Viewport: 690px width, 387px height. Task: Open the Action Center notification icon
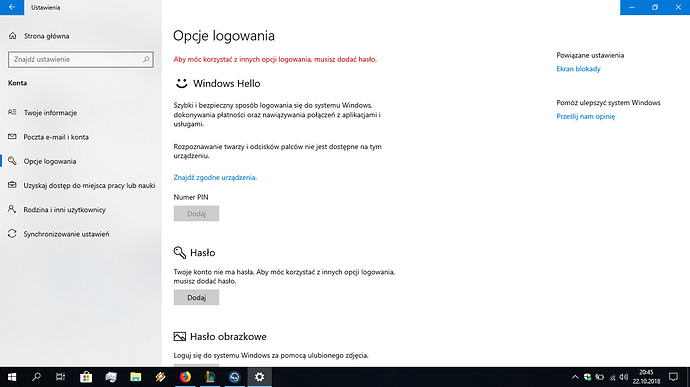click(673, 377)
